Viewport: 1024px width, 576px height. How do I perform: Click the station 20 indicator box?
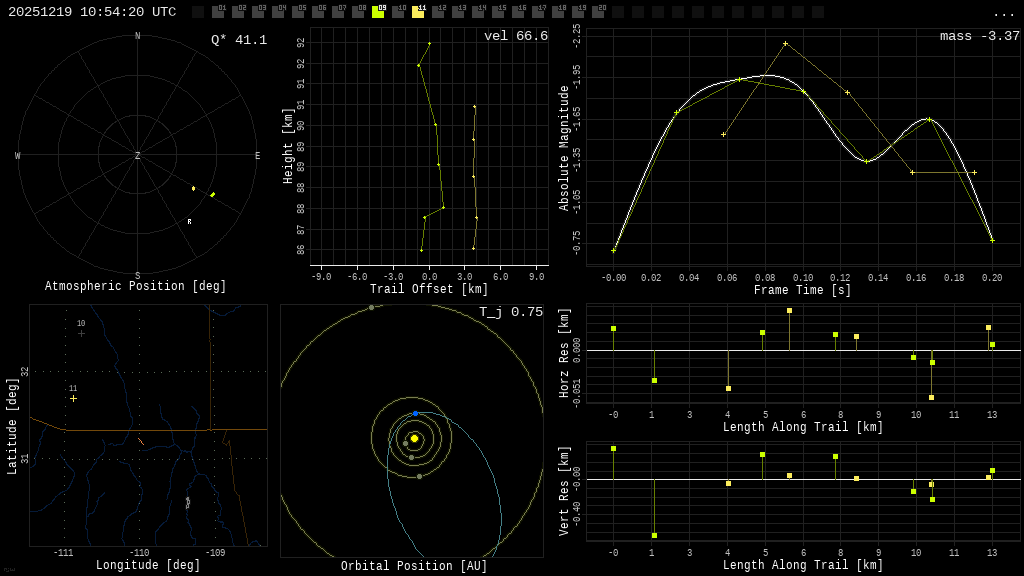pyautogui.click(x=598, y=11)
